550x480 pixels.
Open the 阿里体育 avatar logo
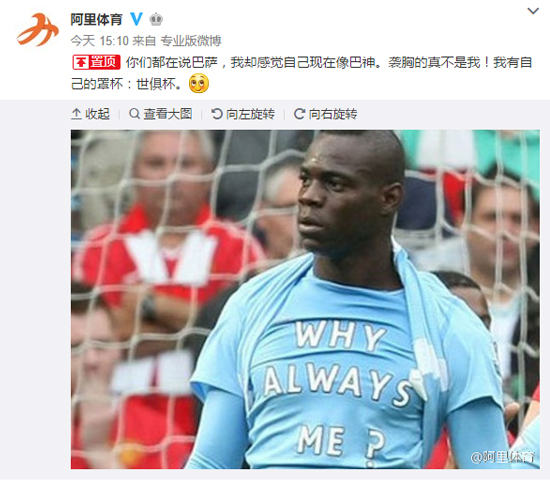(x=37, y=29)
